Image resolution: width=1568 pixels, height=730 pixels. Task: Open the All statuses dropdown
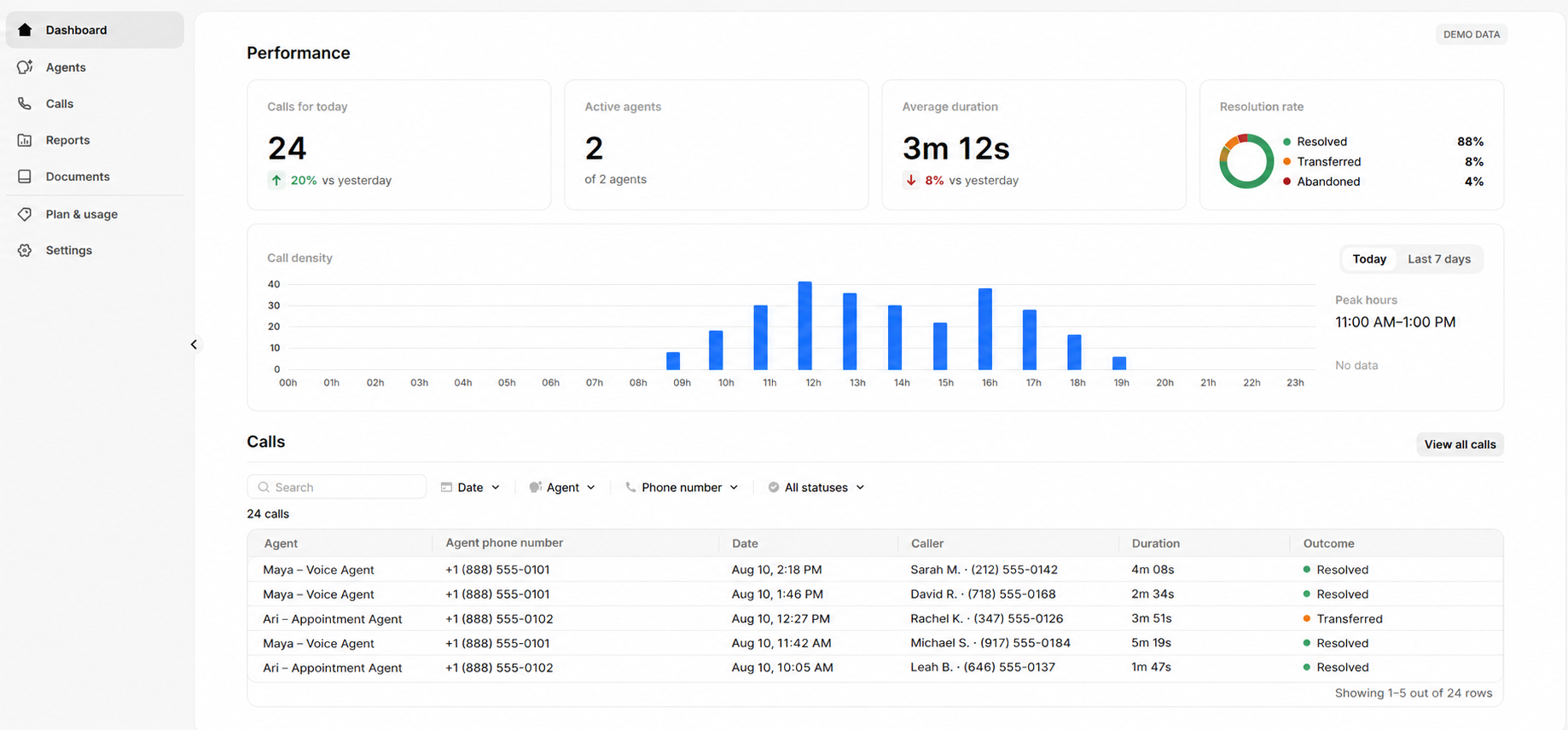816,487
